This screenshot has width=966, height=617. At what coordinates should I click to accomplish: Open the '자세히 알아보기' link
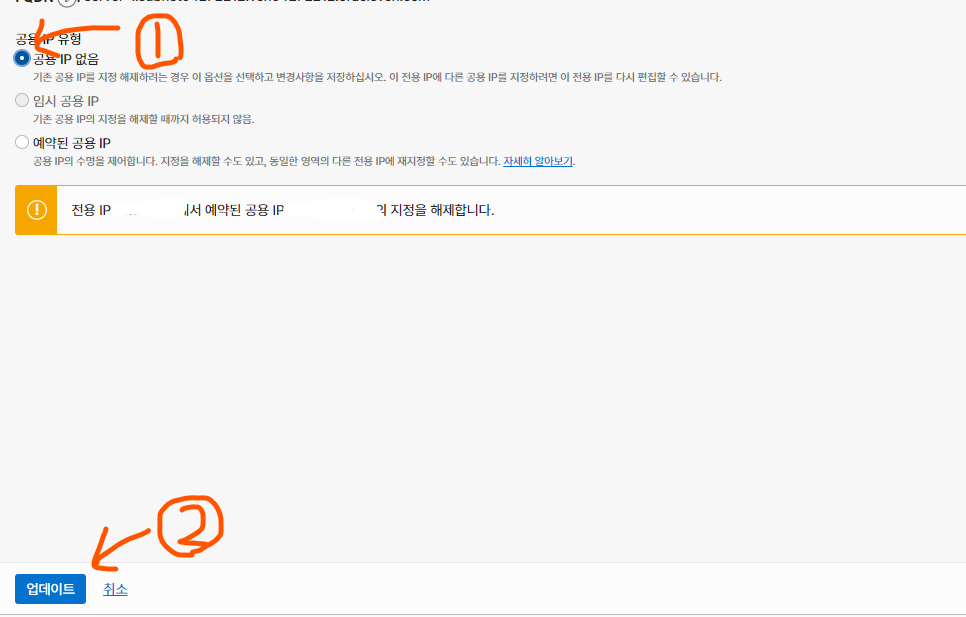[x=538, y=161]
